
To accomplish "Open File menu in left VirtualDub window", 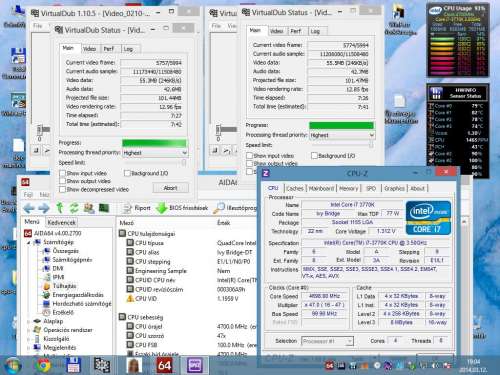I will [38, 26].
